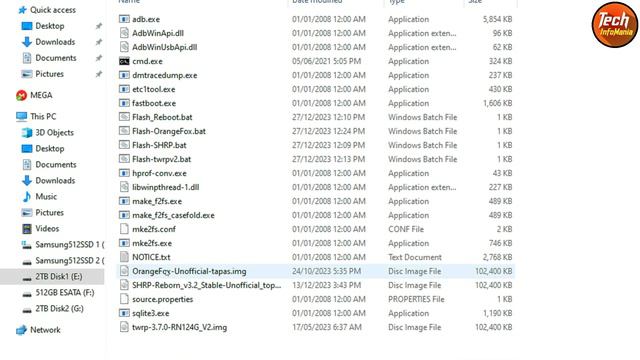Viewport: 640px width, 360px height.
Task: Open pinned Desktop under Quick access
Action: coord(49,26)
